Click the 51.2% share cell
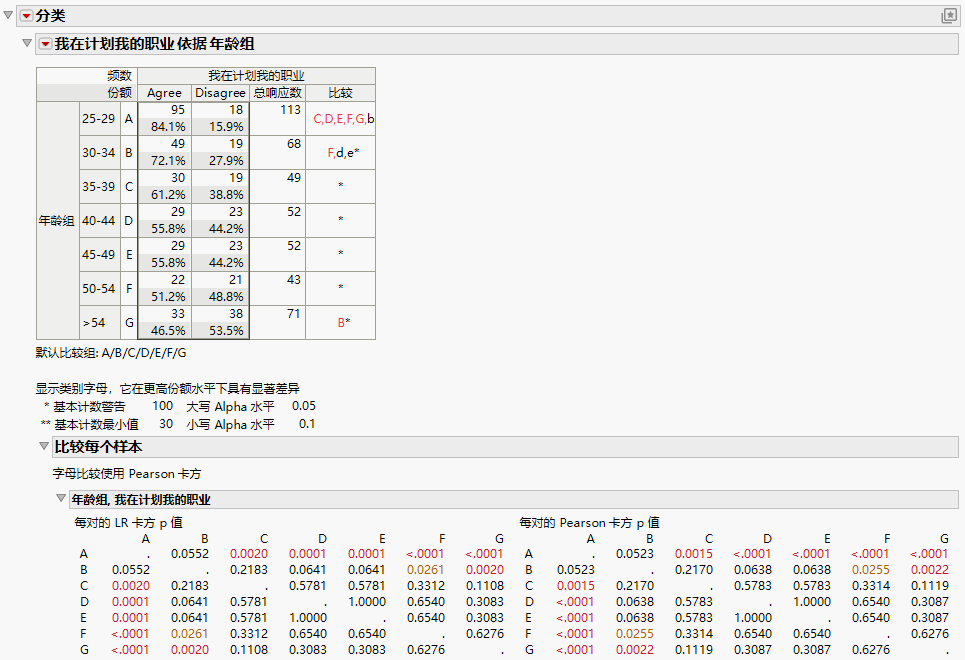Image resolution: width=965 pixels, height=660 pixels. [x=165, y=296]
